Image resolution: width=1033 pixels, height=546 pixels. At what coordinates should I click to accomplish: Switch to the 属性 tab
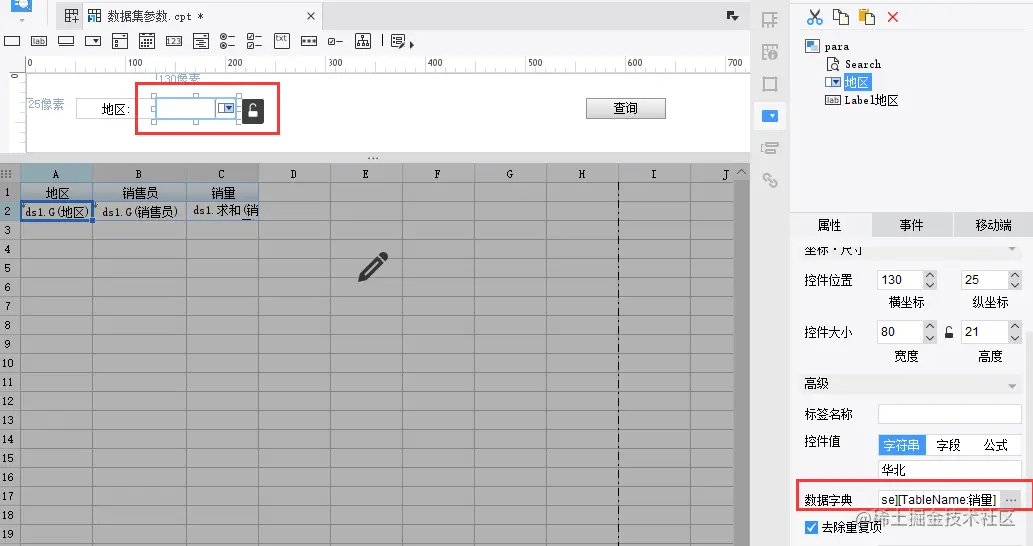(830, 225)
